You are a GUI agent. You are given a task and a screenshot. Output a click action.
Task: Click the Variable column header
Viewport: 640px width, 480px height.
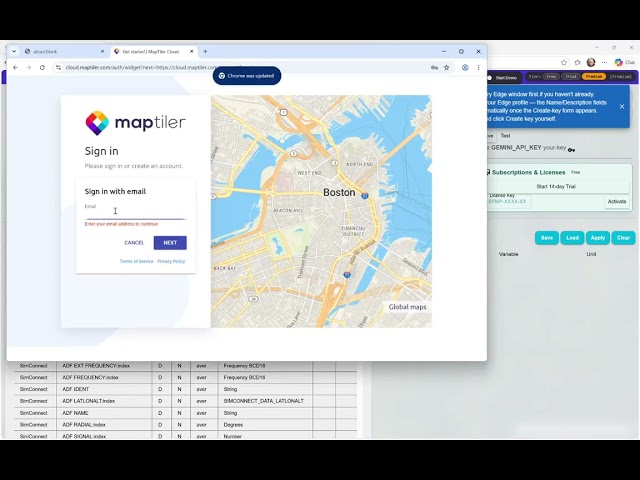tap(509, 254)
